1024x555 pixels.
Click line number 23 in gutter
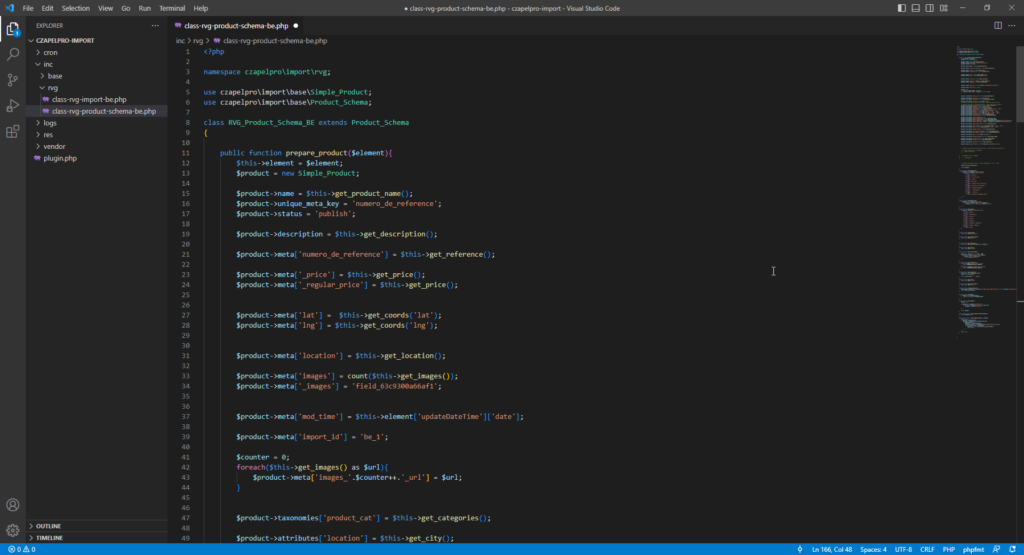pyautogui.click(x=186, y=274)
